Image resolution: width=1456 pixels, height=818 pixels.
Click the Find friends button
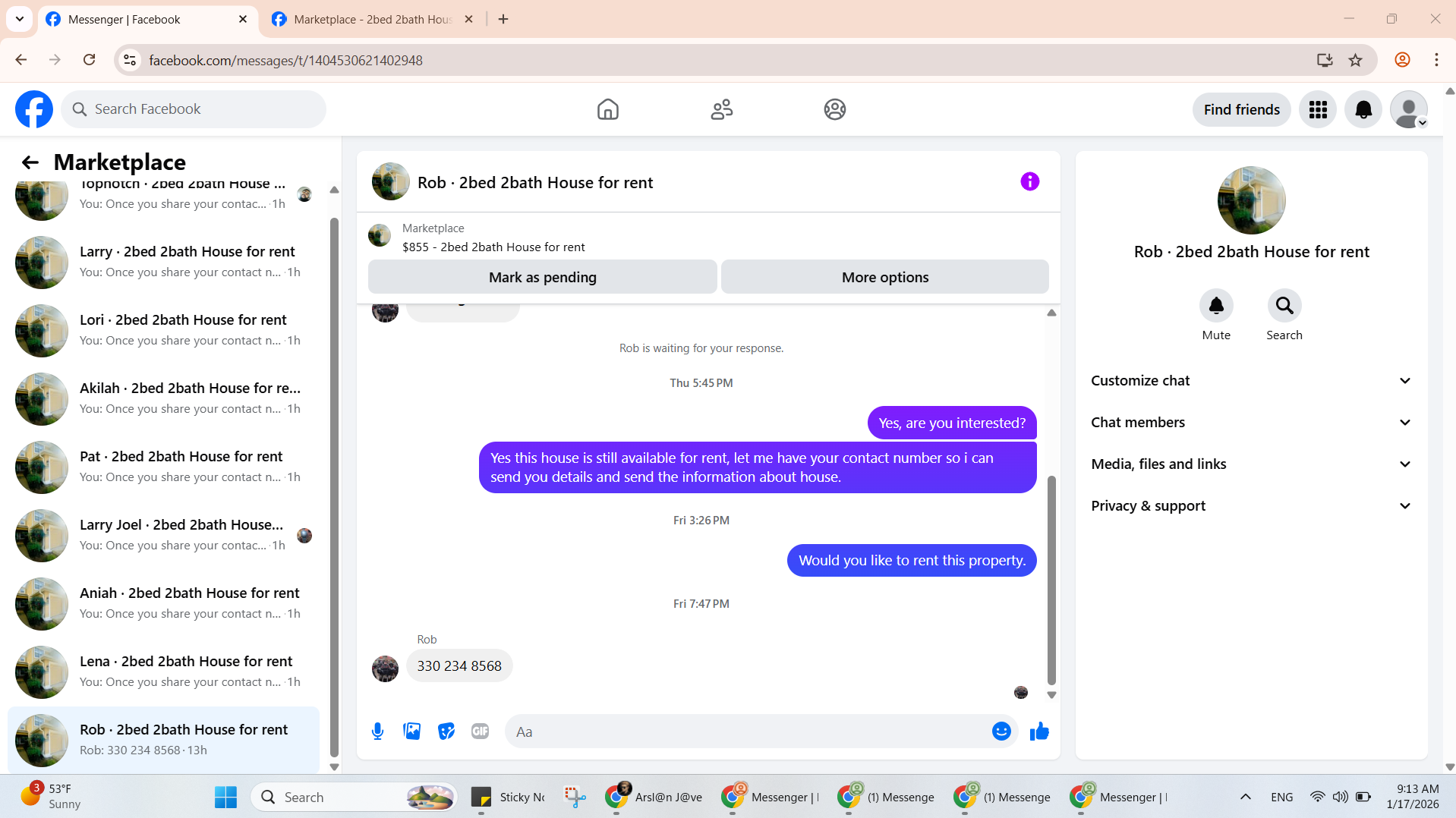(1241, 110)
